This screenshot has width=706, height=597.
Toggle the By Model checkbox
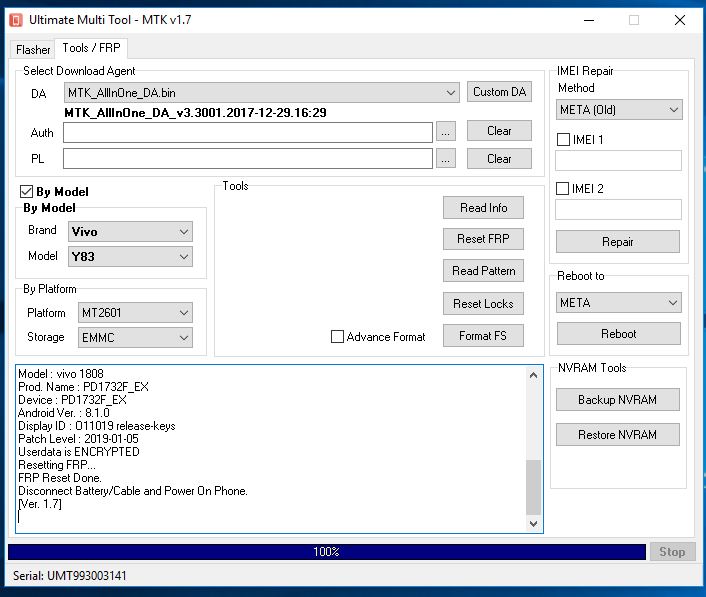click(x=26, y=192)
